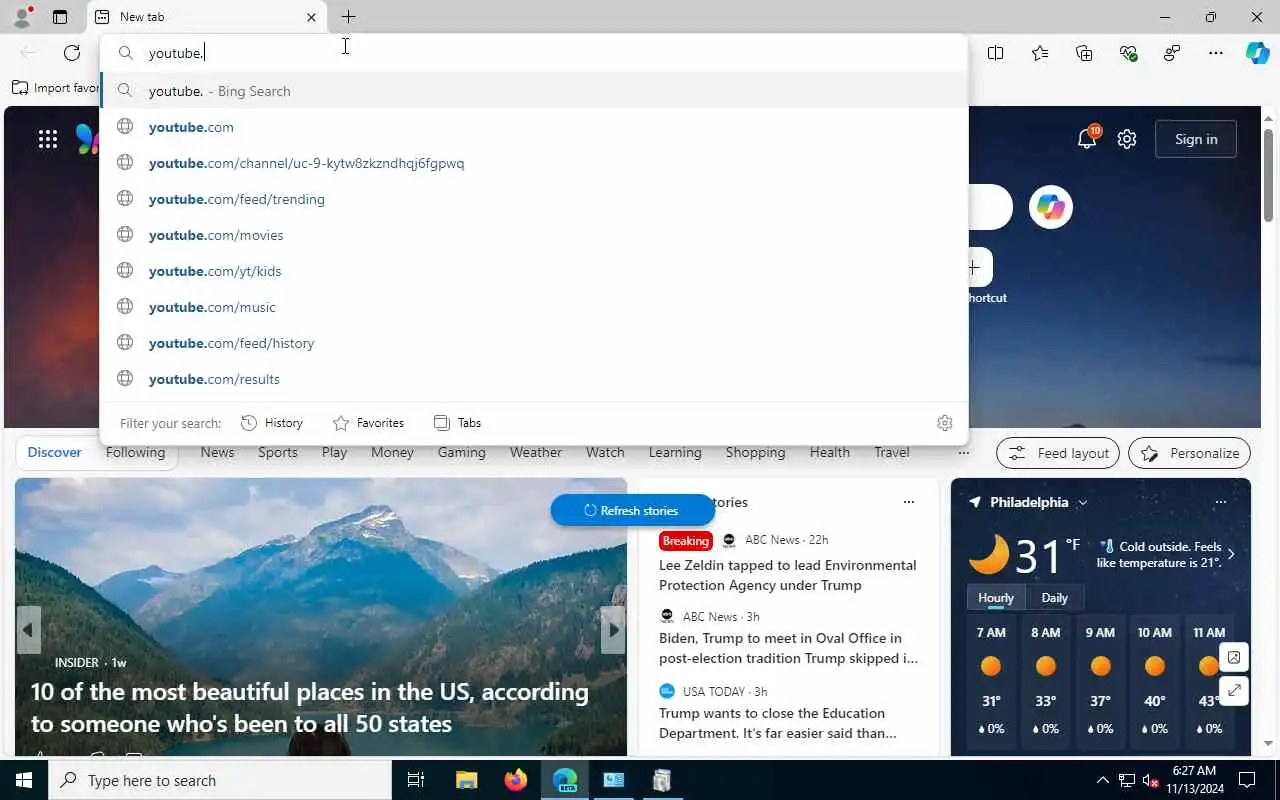This screenshot has height=800, width=1280.
Task: Select the Daily forecast tab
Action: pyautogui.click(x=1055, y=598)
